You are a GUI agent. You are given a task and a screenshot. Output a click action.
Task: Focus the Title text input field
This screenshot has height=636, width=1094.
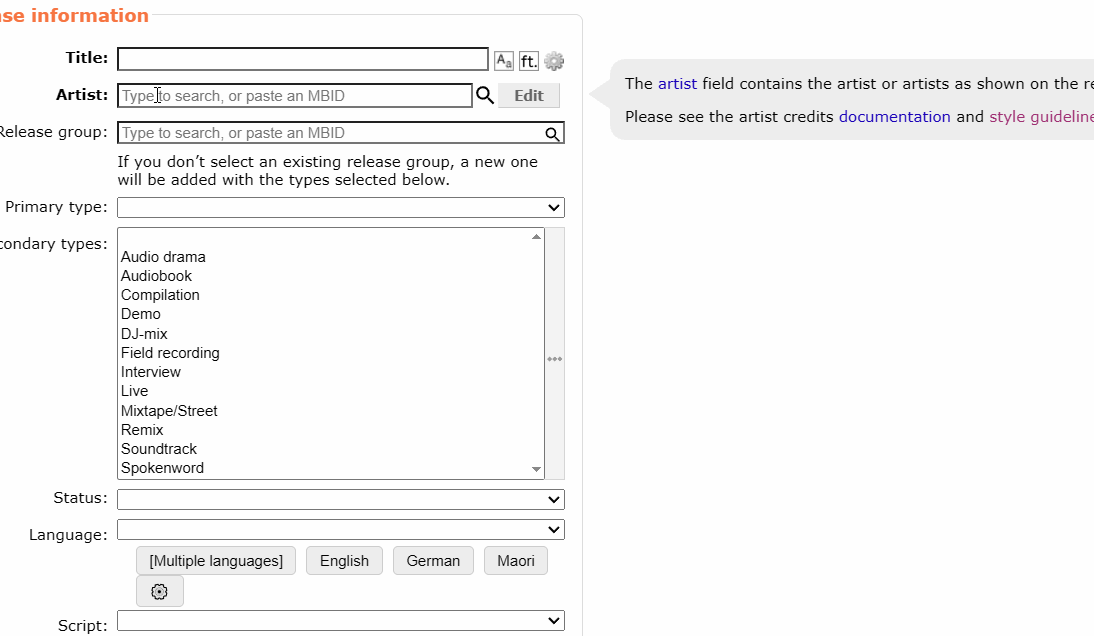(302, 59)
